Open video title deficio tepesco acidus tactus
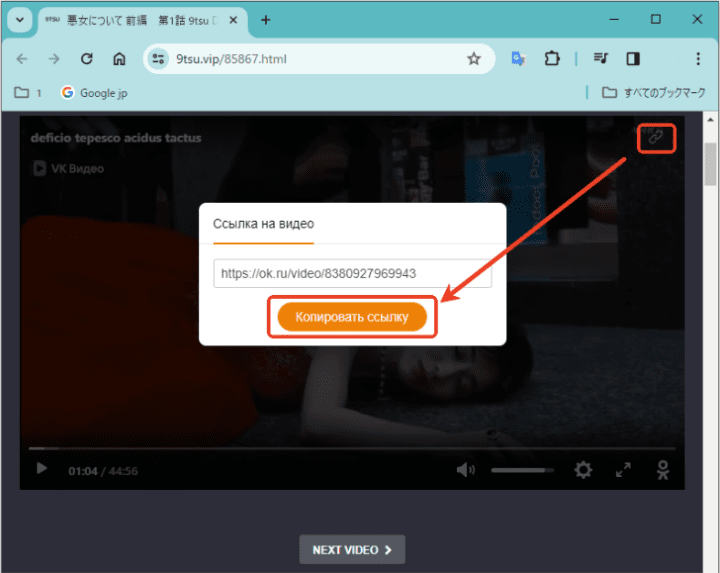This screenshot has height=573, width=720. 116,138
